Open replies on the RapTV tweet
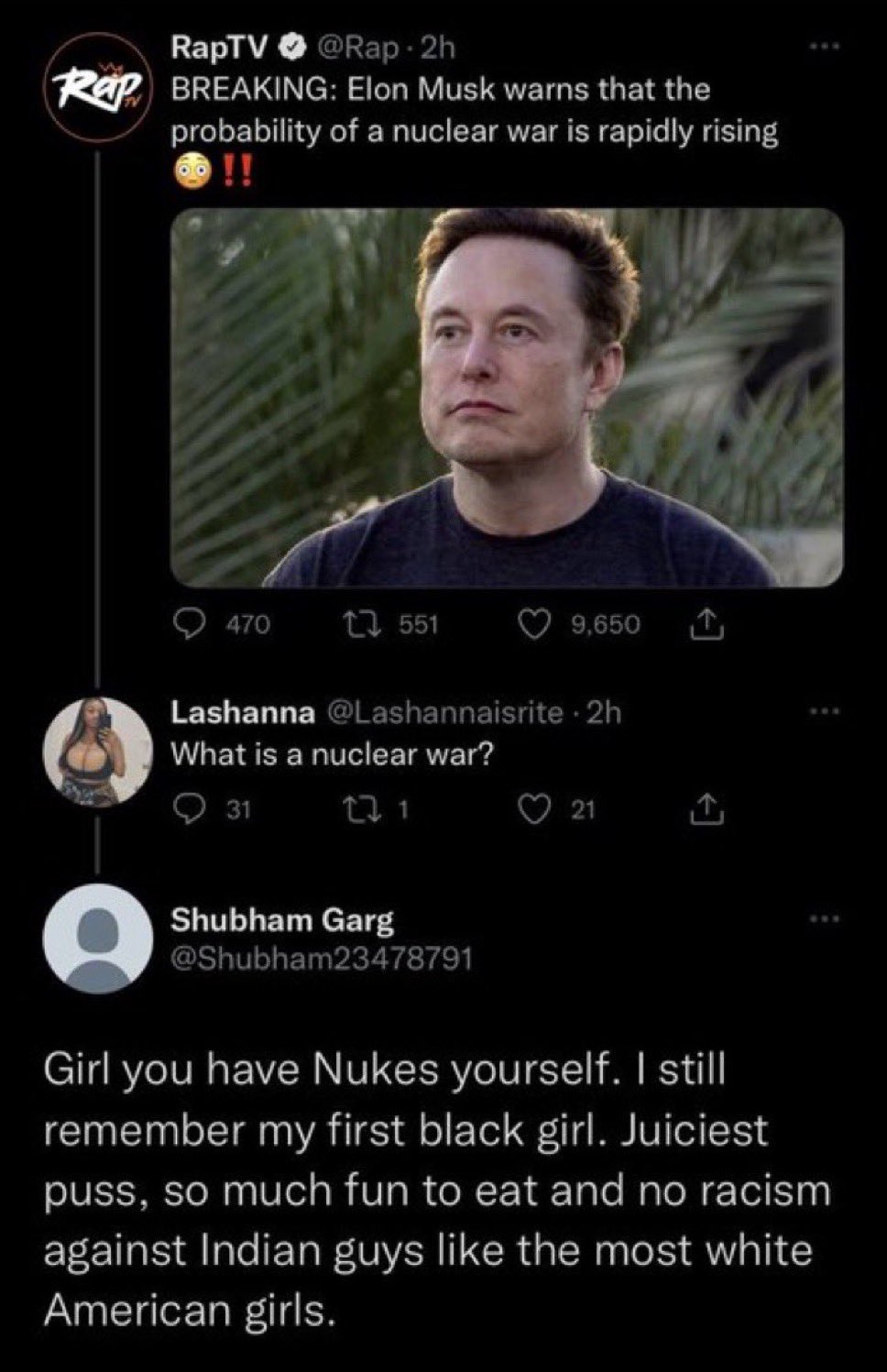This screenshot has width=887, height=1372. coord(223,625)
